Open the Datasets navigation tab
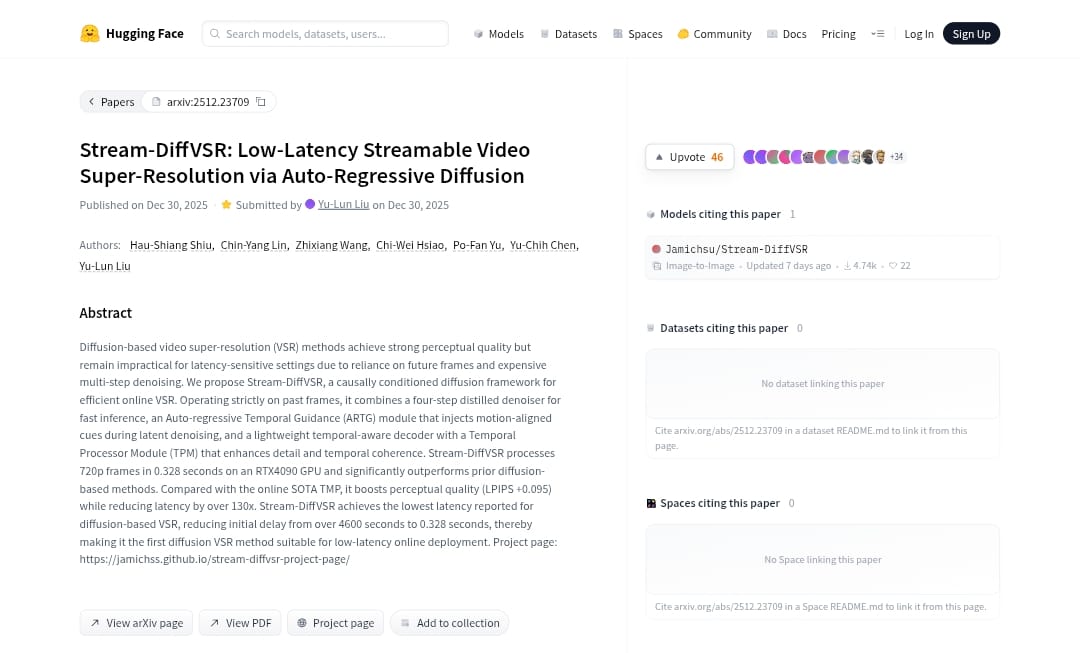The width and height of the screenshot is (1080, 653). tap(568, 34)
